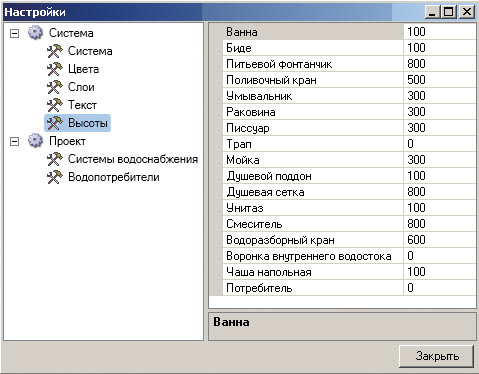The height and width of the screenshot is (374, 479).
Task: Collapse the Проект tree group
Action: click(14, 141)
